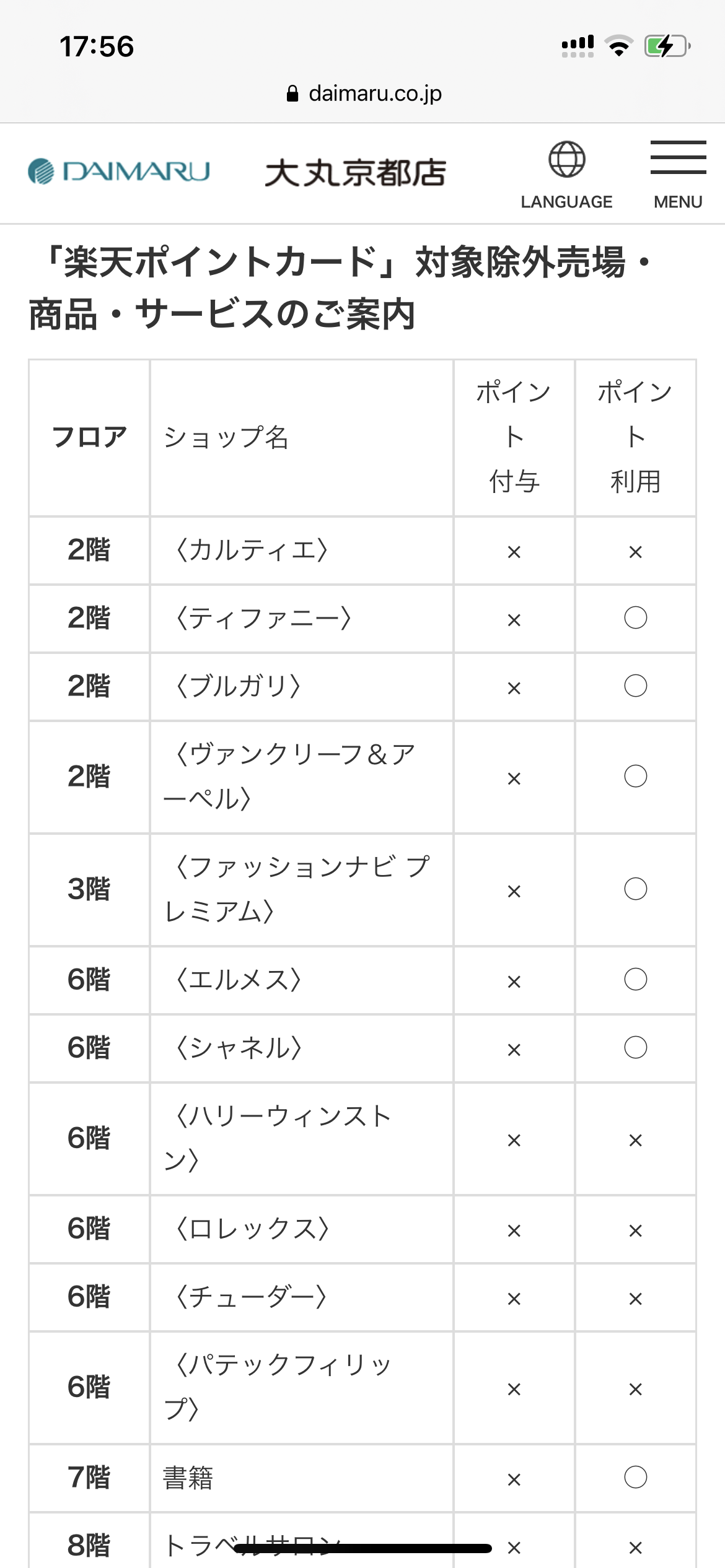Click the フロア column header
This screenshot has width=725, height=1568.
(x=89, y=438)
